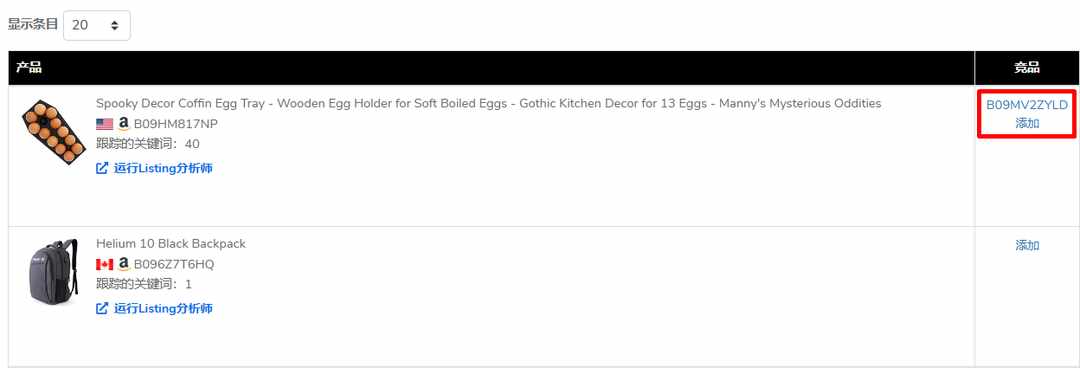Click the Amazon logo icon next to B09HM817NP
Viewport: 1080px width, 368px height.
pos(123,124)
